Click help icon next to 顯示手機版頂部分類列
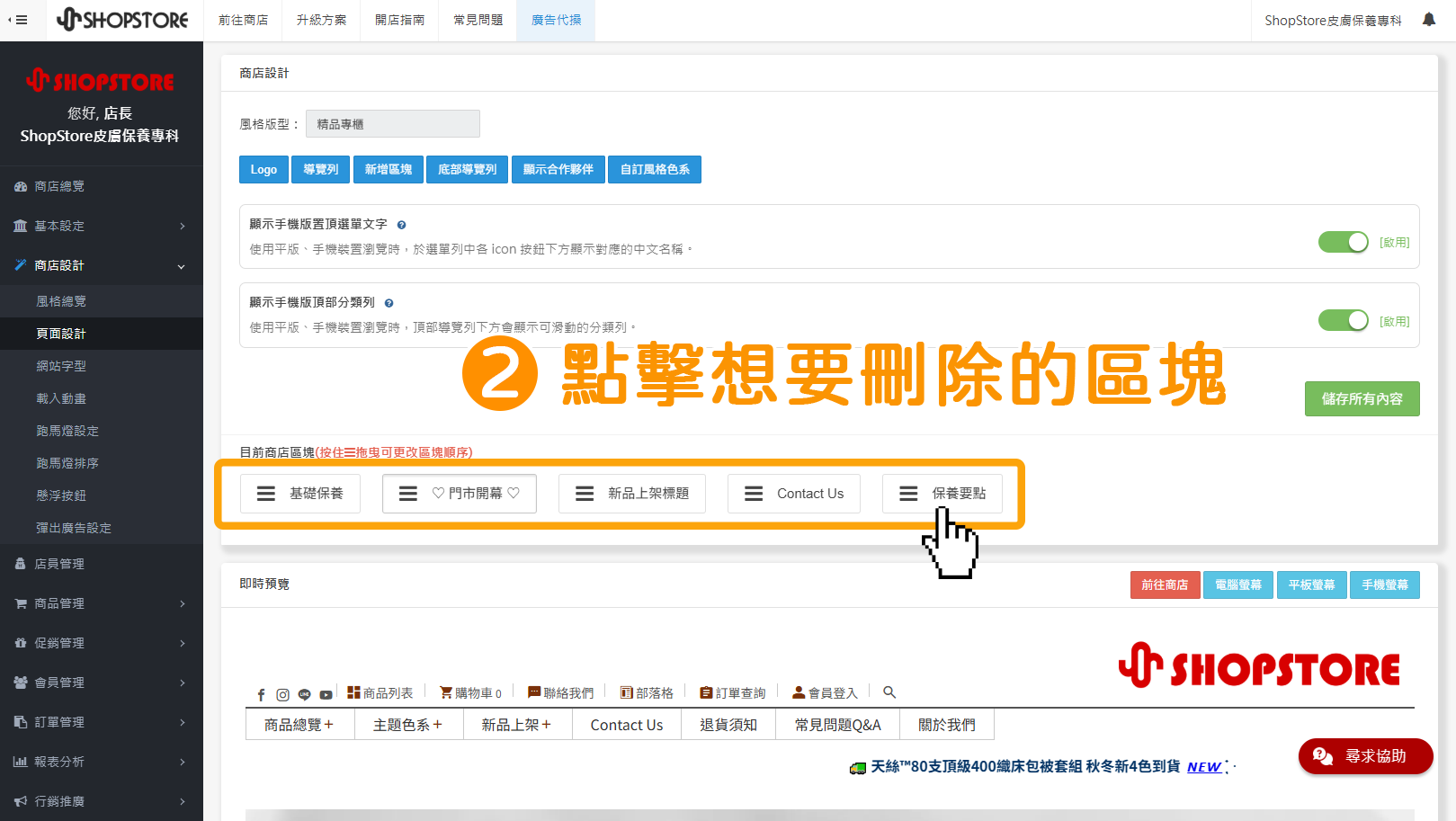Image resolution: width=1456 pixels, height=821 pixels. [x=389, y=303]
